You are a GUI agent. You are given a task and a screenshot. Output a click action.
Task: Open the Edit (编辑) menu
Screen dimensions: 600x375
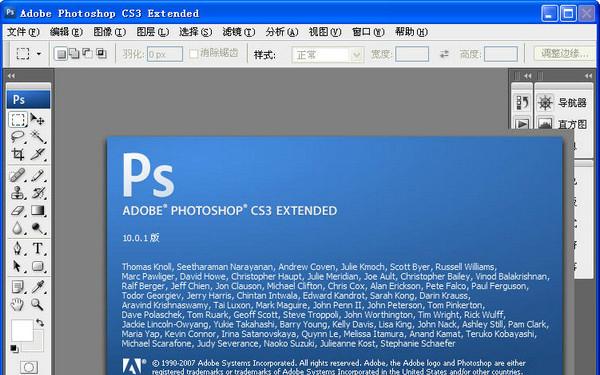(x=66, y=32)
